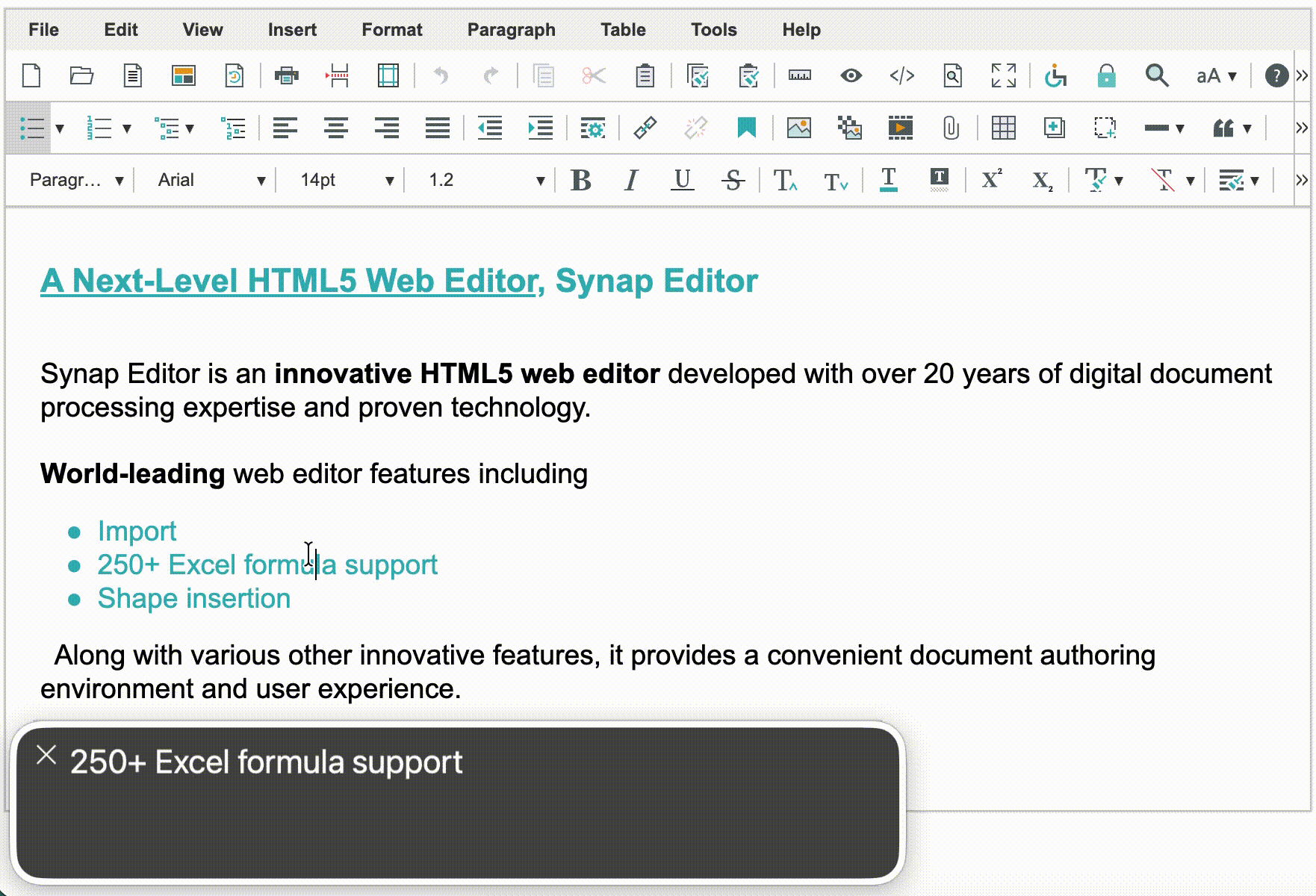Insert an image
This screenshot has width=1316, height=896.
798,128
